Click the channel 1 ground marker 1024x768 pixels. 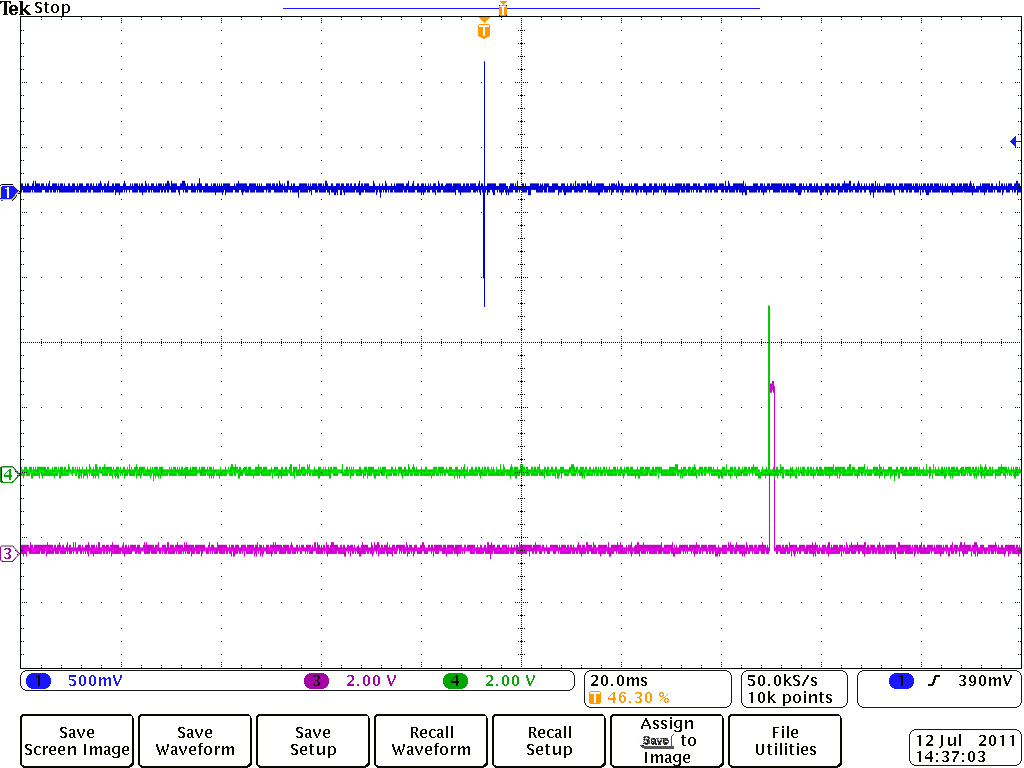pos(9,192)
